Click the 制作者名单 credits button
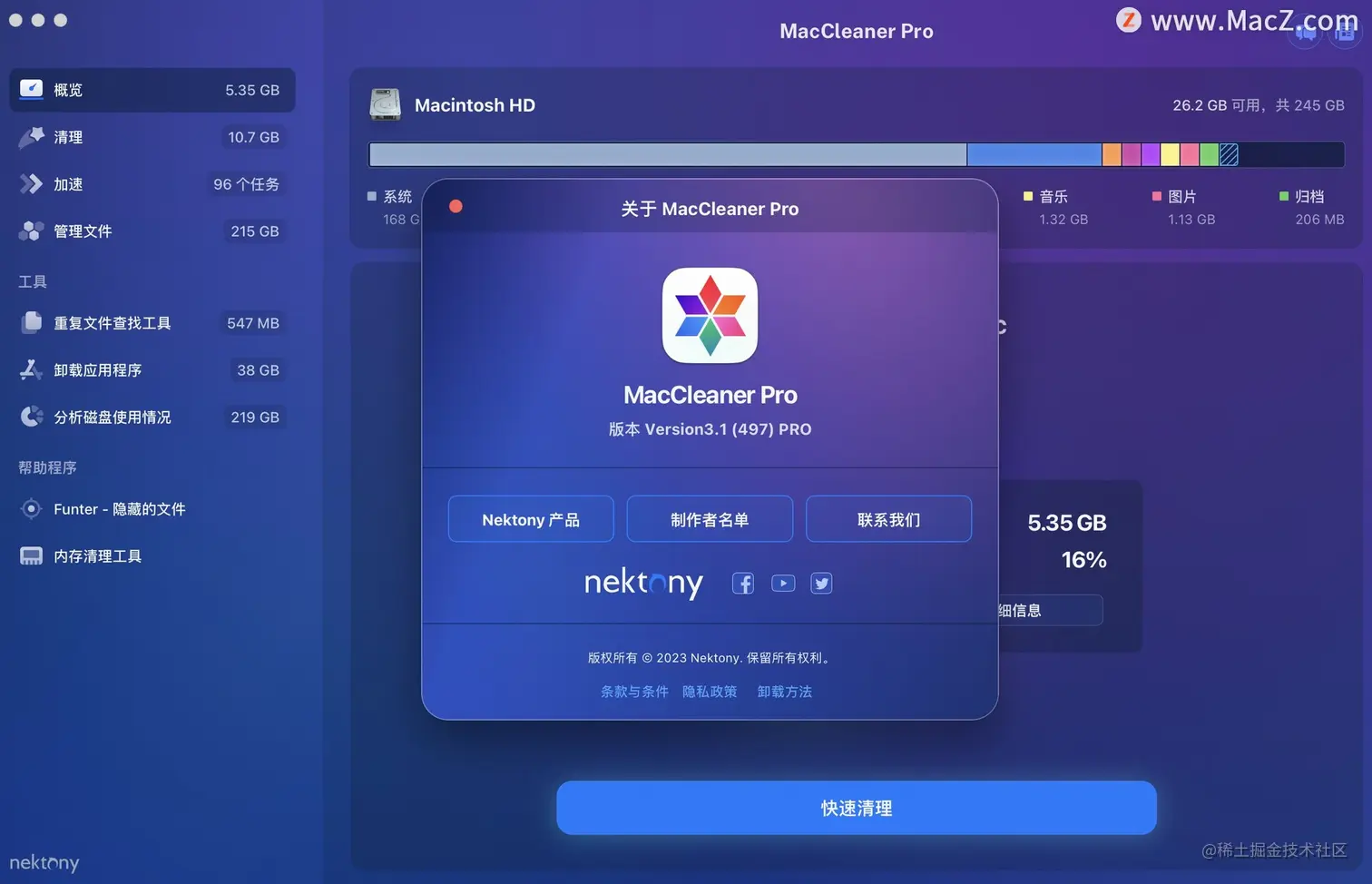Viewport: 1372px width, 884px height. click(x=710, y=519)
